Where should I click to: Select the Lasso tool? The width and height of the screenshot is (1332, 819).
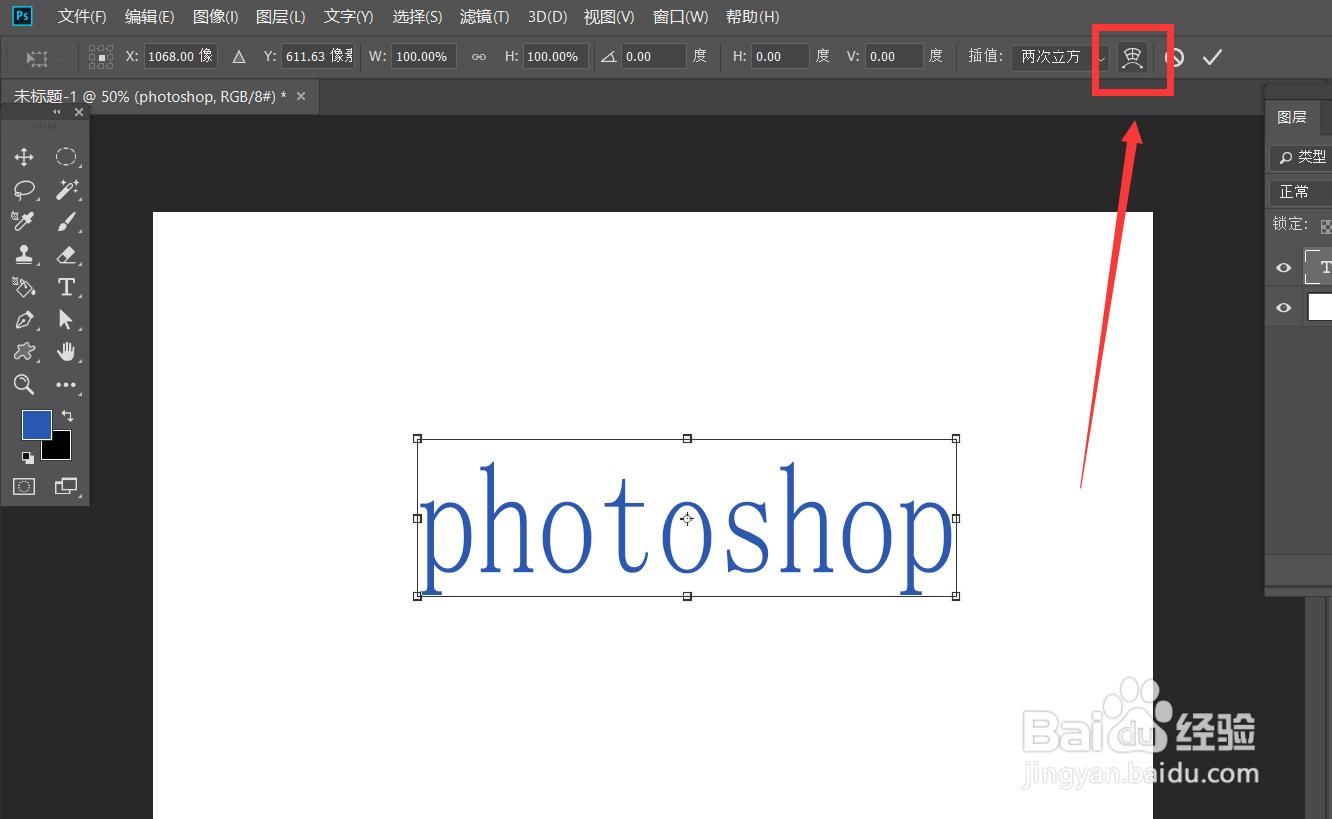(24, 189)
